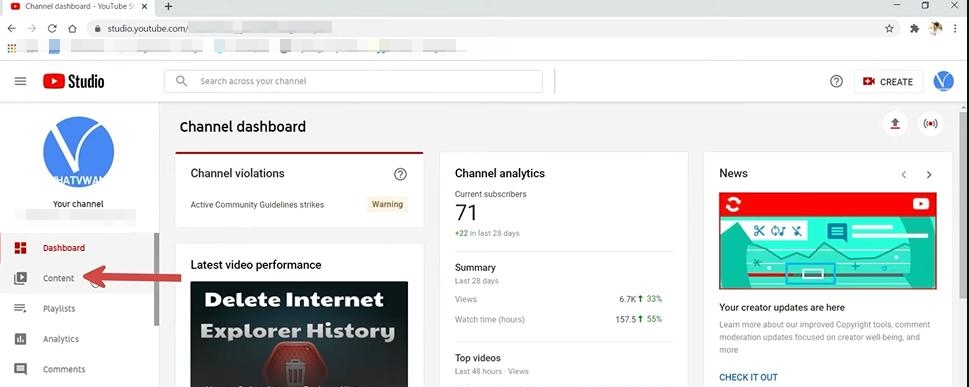Click the Warning badge under Channel violations
The image size is (969, 387).
[387, 204]
